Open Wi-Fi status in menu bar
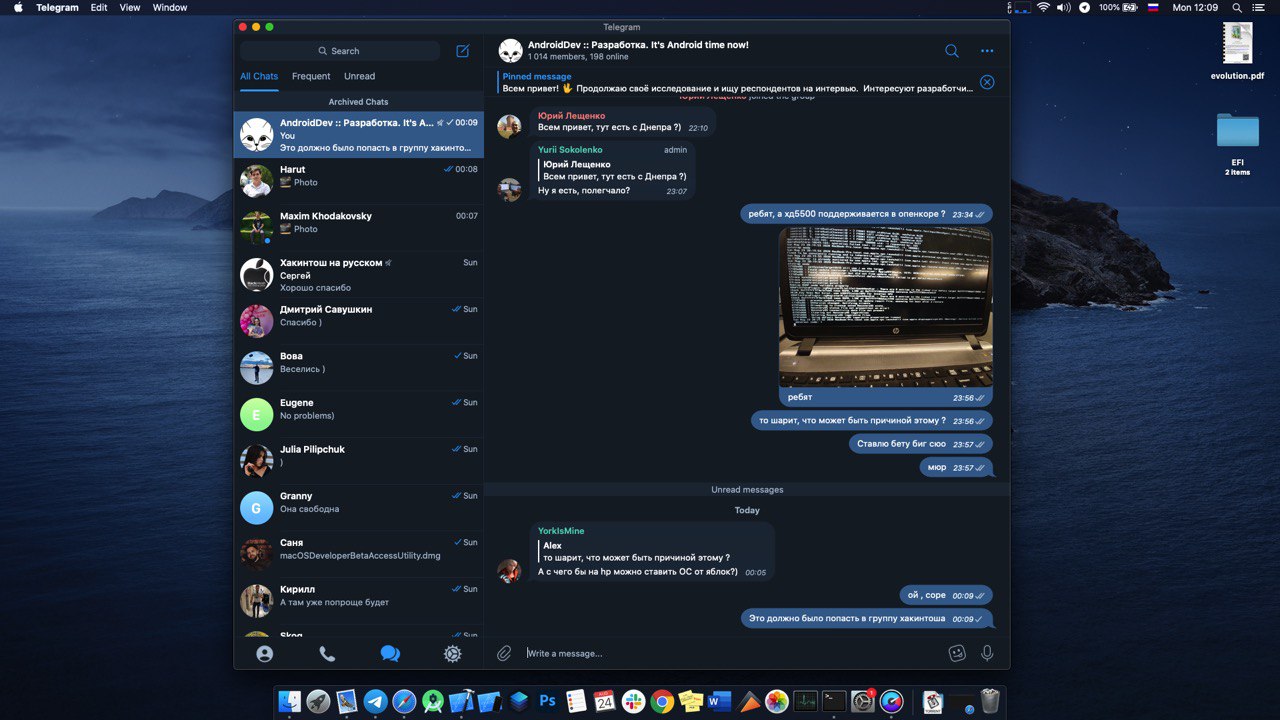 pos(1043,7)
